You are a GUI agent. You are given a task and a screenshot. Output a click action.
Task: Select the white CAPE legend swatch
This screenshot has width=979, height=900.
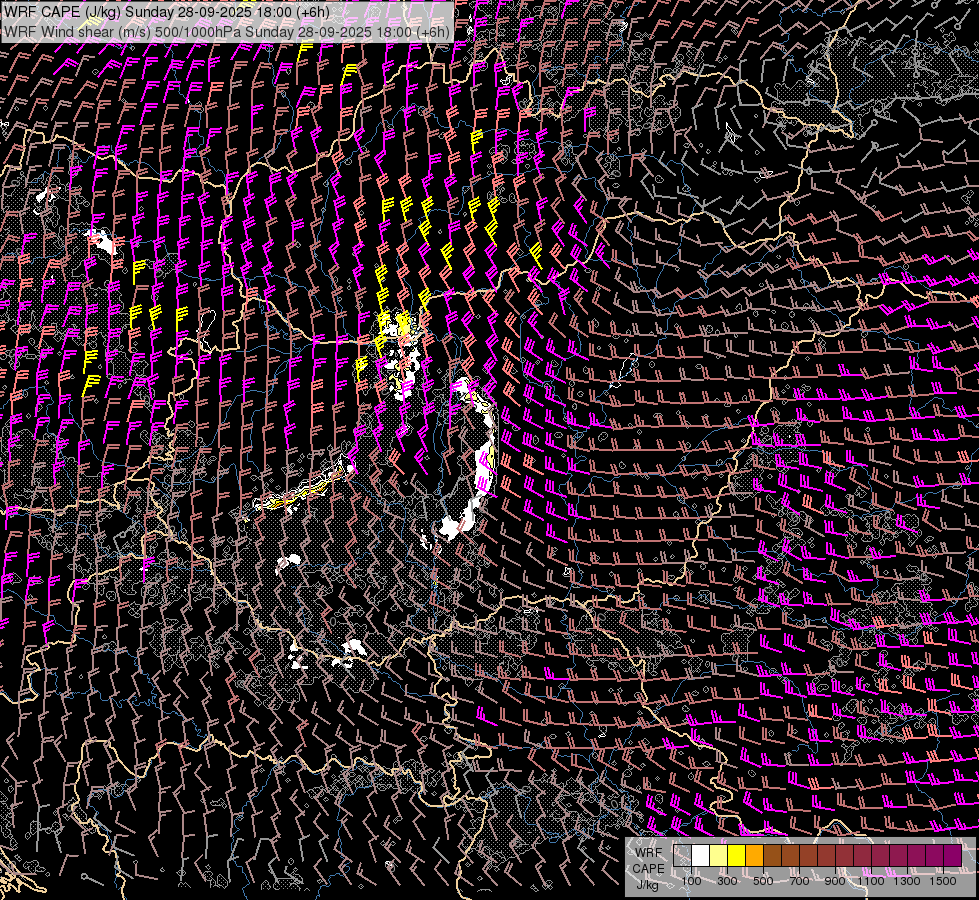click(701, 855)
